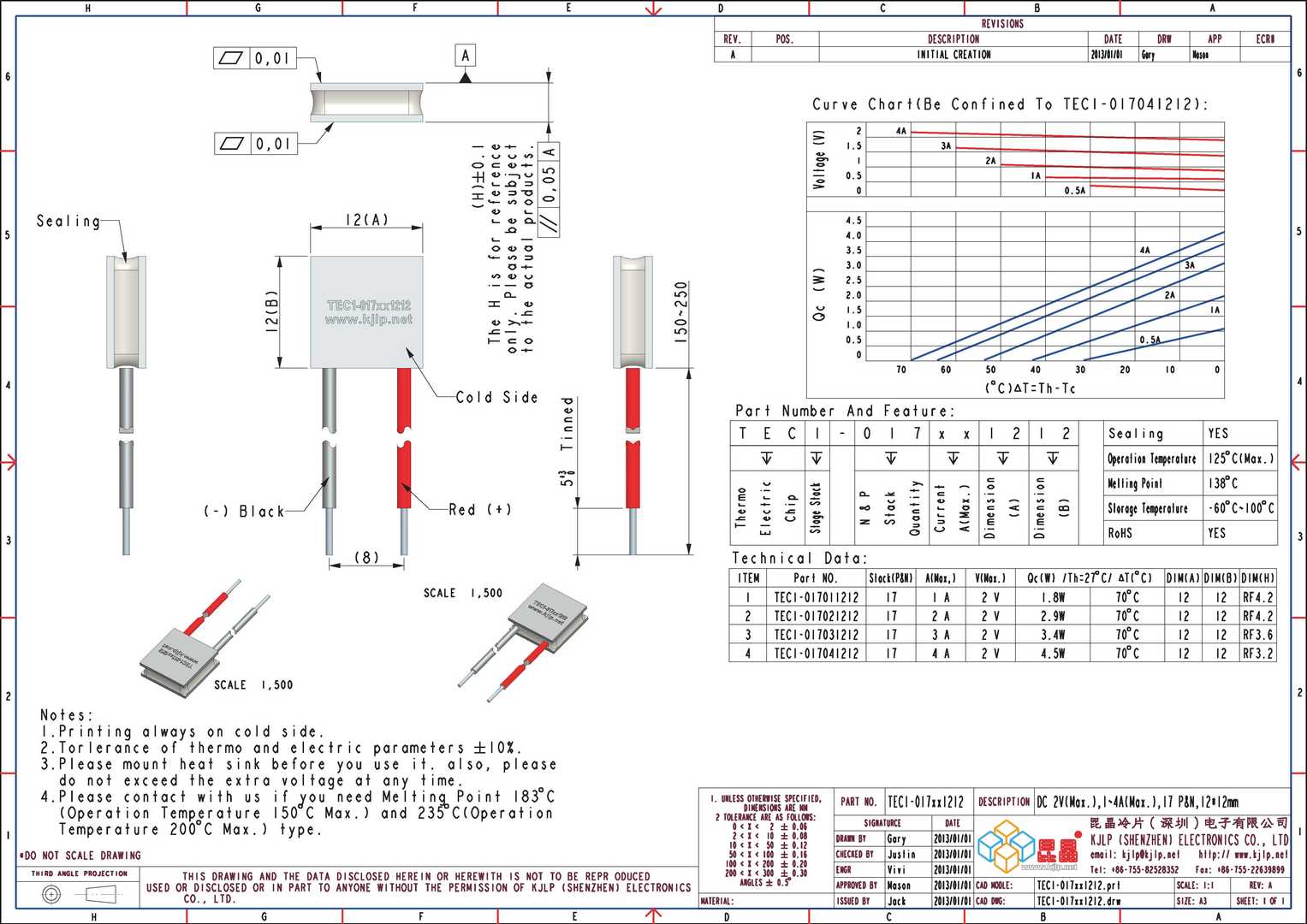Click the 'DC 2V(Max.),1~4A(Max.),17 P&N,12*12mm' description
The height and width of the screenshot is (924, 1307).
pos(1138,802)
